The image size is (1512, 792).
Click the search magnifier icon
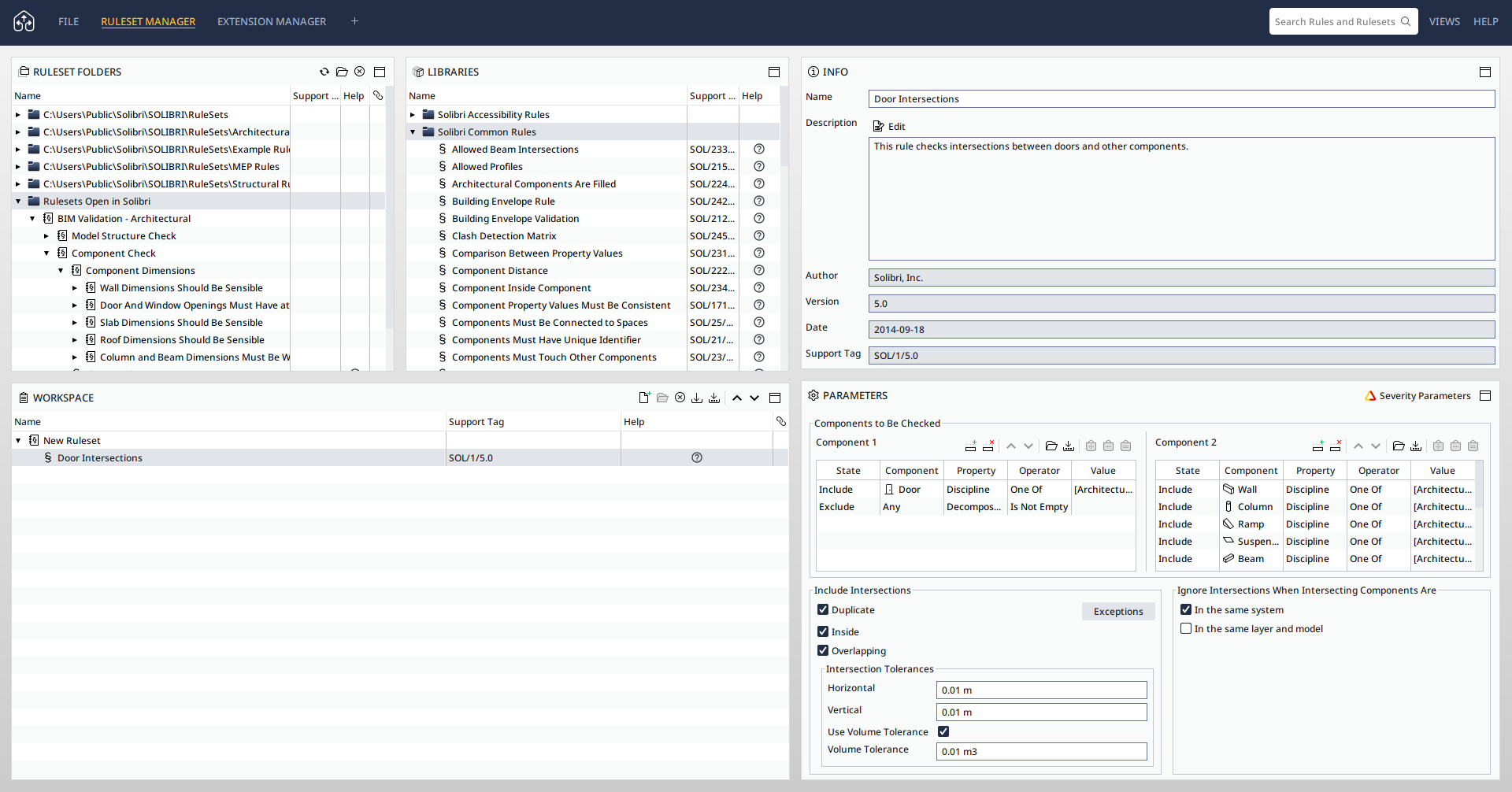[1406, 21]
